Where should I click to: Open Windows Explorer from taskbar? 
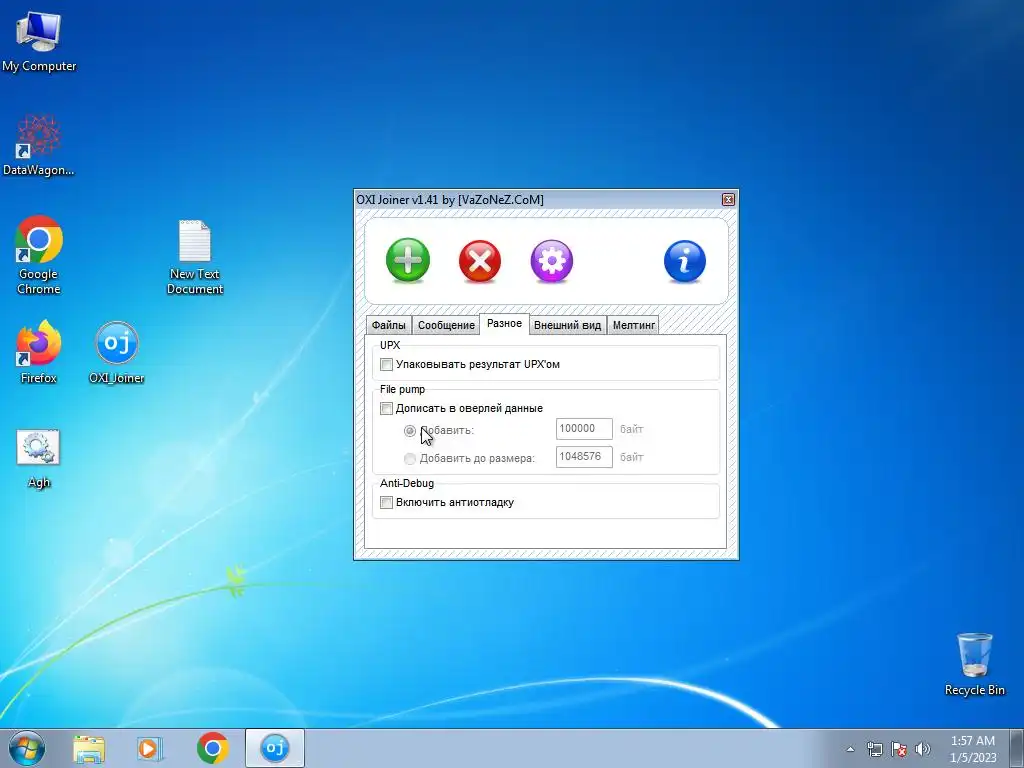(89, 748)
